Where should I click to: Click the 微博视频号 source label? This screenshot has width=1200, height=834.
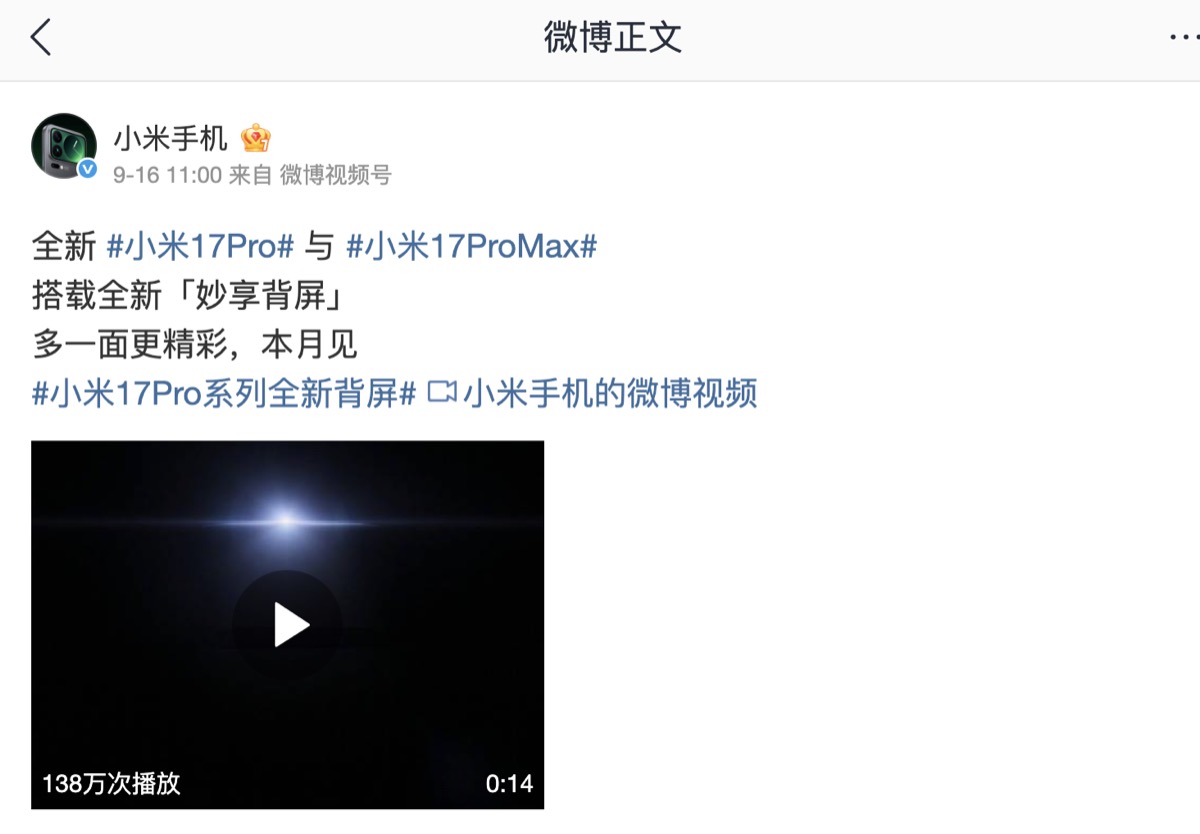coord(335,175)
